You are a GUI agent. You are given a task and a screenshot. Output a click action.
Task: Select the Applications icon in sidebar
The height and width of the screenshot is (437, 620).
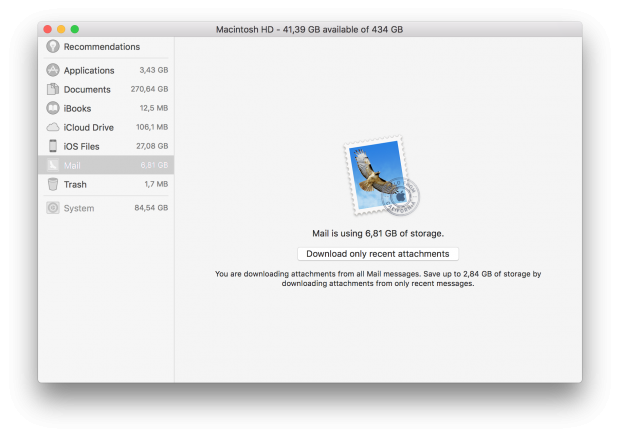[x=53, y=70]
